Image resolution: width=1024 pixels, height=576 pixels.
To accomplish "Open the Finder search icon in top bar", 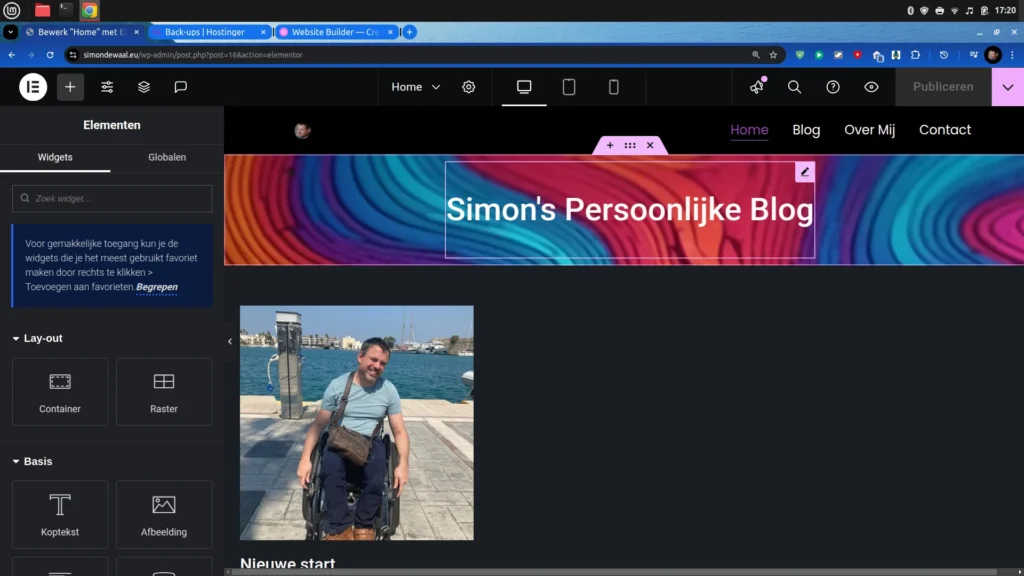I will click(x=794, y=87).
